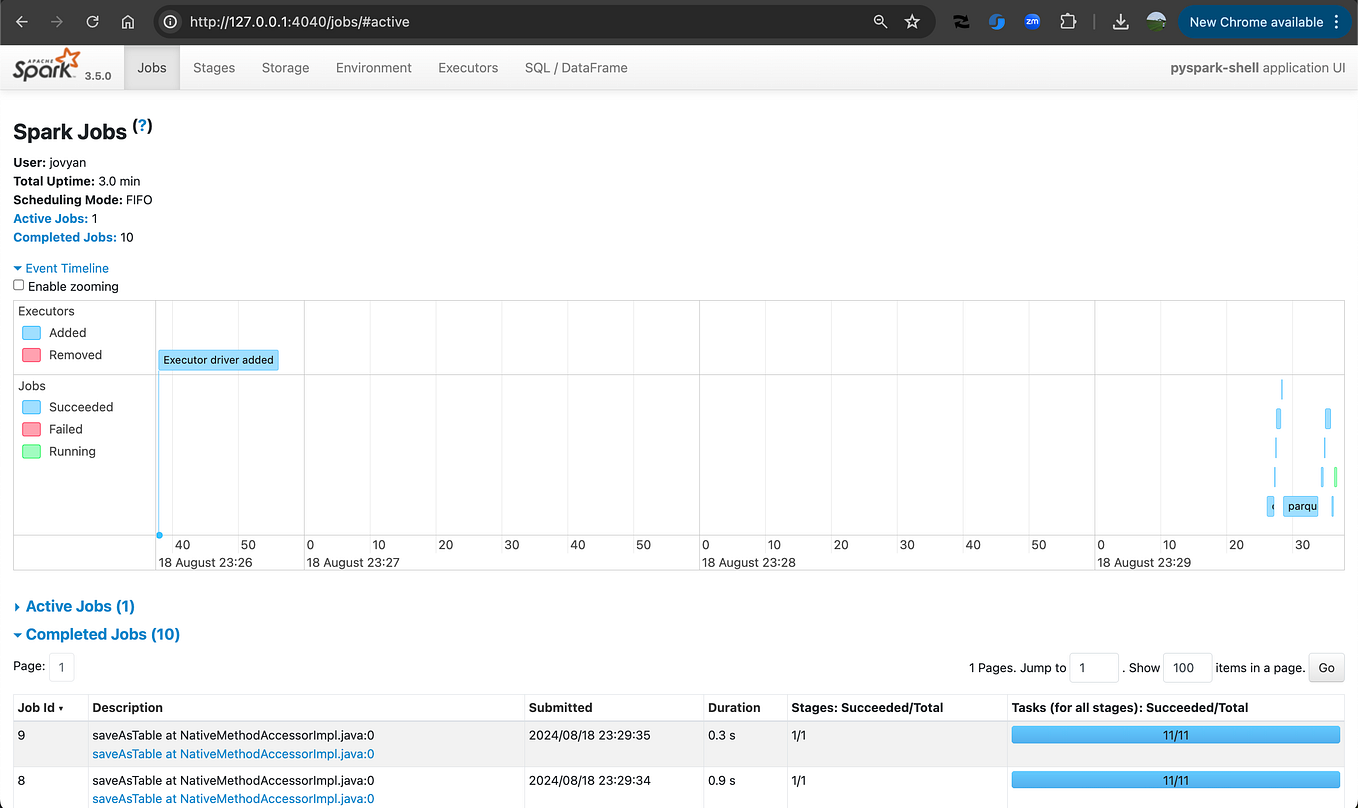Click the Apache Spark logo
This screenshot has width=1358, height=808.
click(x=44, y=64)
